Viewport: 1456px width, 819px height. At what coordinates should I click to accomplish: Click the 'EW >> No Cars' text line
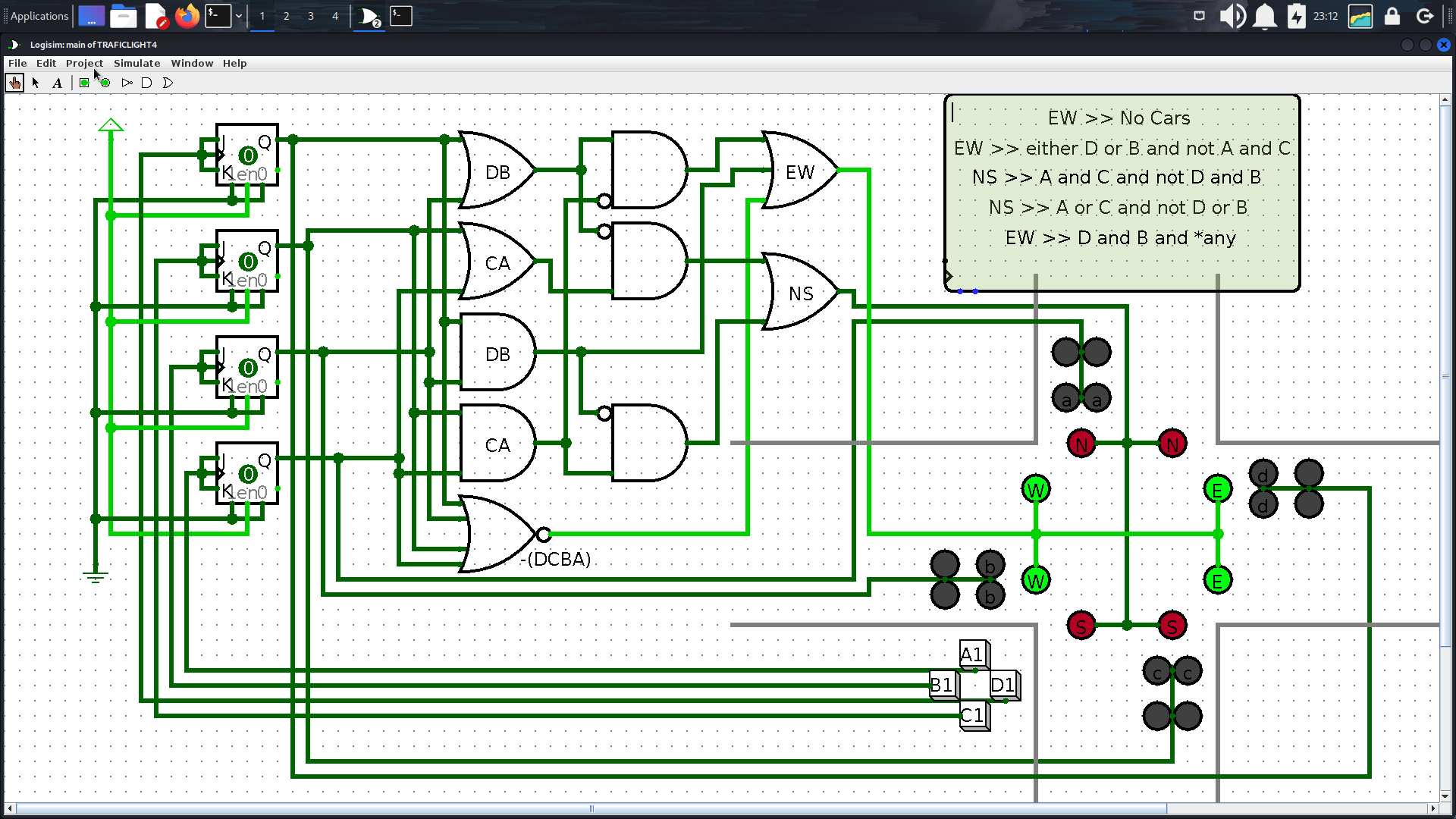pos(1119,118)
